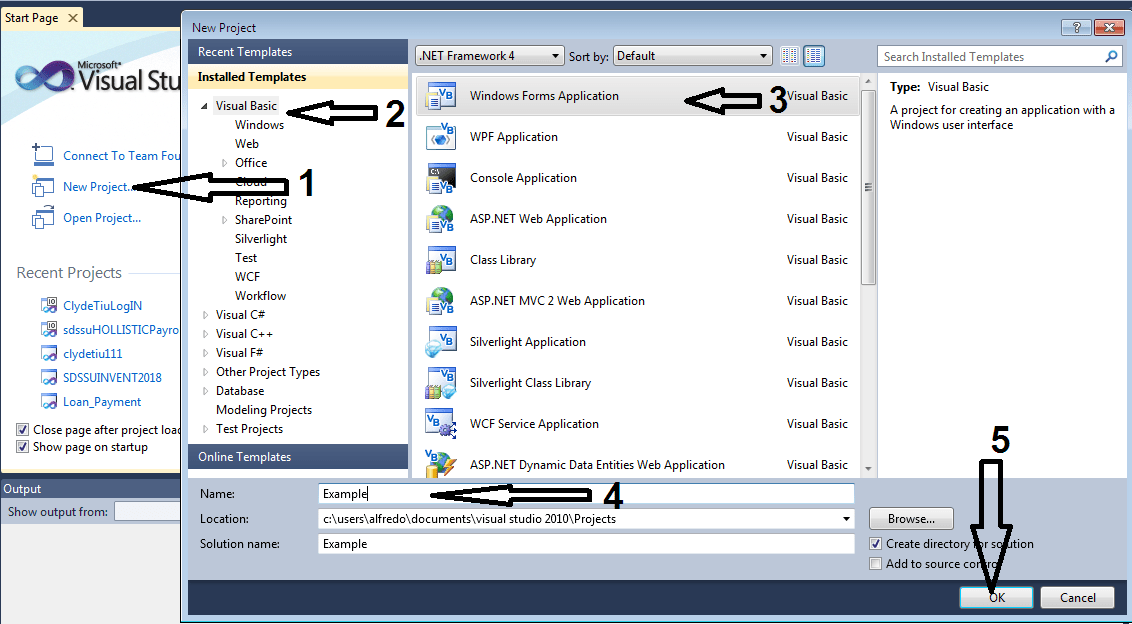1132x624 pixels.
Task: Select the Installed Templates section
Action: [298, 77]
